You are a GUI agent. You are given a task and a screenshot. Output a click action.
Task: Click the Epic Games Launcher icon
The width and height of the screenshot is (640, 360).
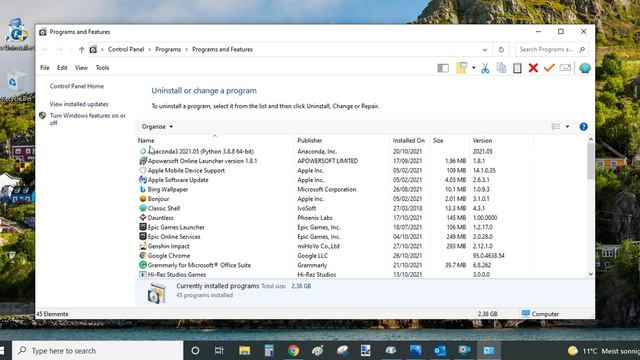click(143, 227)
